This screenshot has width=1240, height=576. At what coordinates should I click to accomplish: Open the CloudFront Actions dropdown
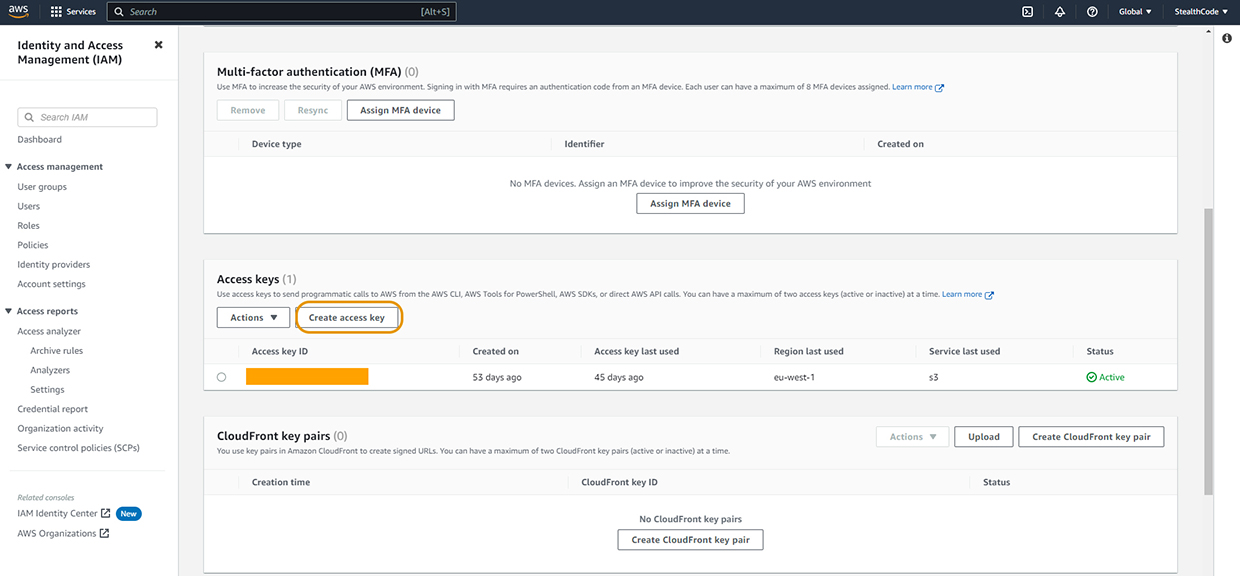(912, 437)
